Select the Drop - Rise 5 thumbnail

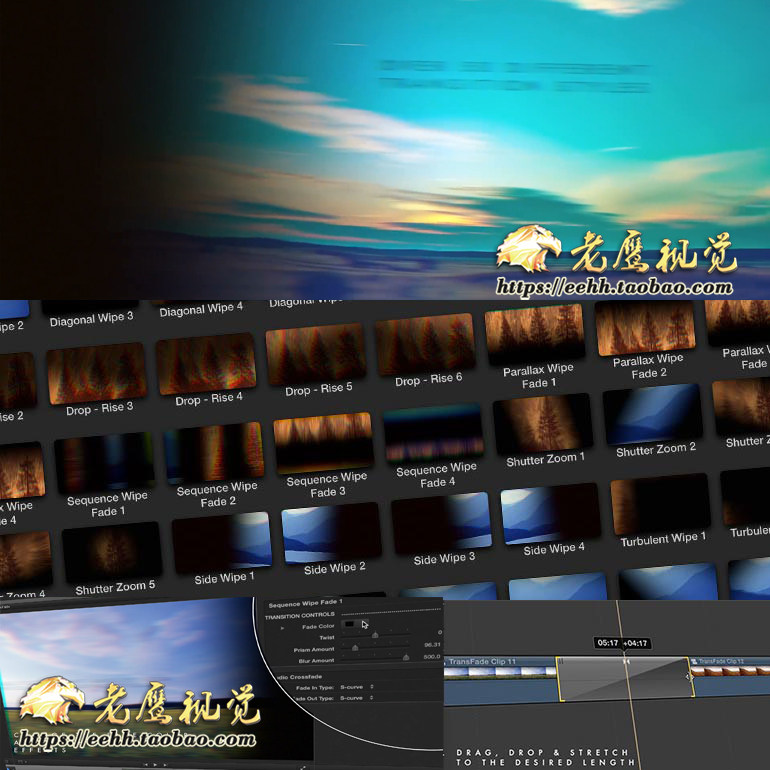pyautogui.click(x=316, y=354)
